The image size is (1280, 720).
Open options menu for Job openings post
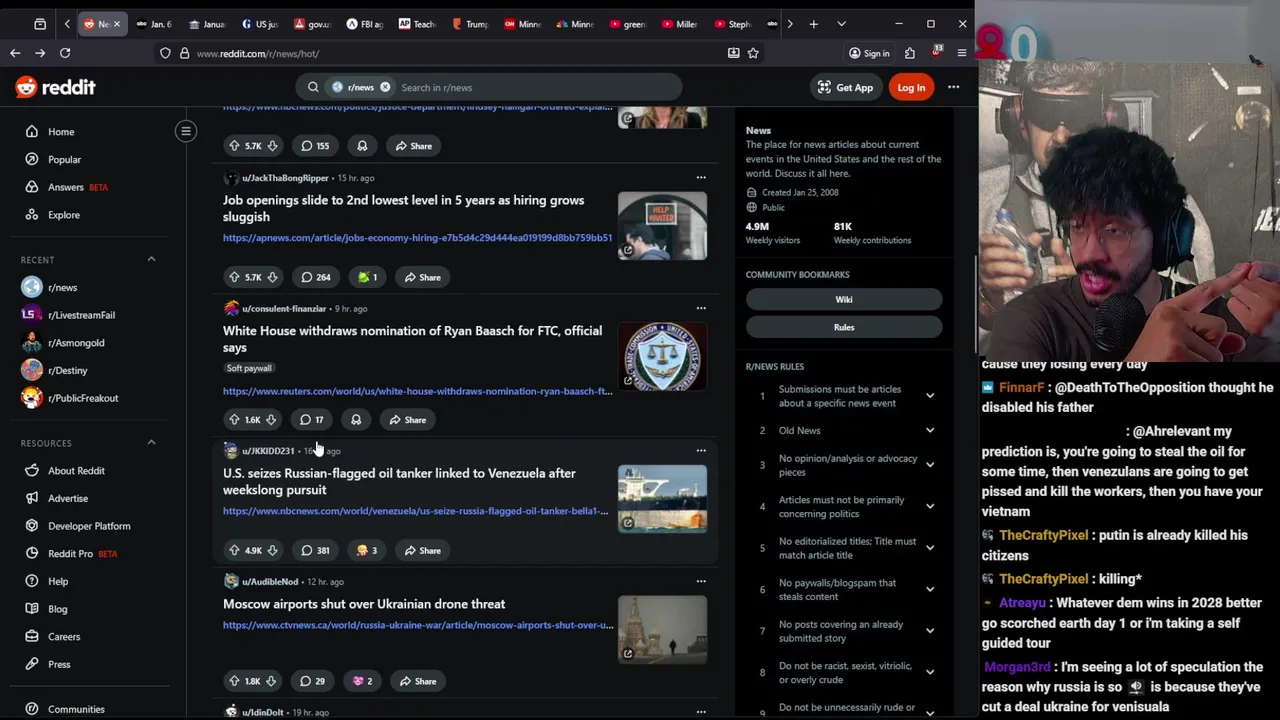[x=701, y=178]
